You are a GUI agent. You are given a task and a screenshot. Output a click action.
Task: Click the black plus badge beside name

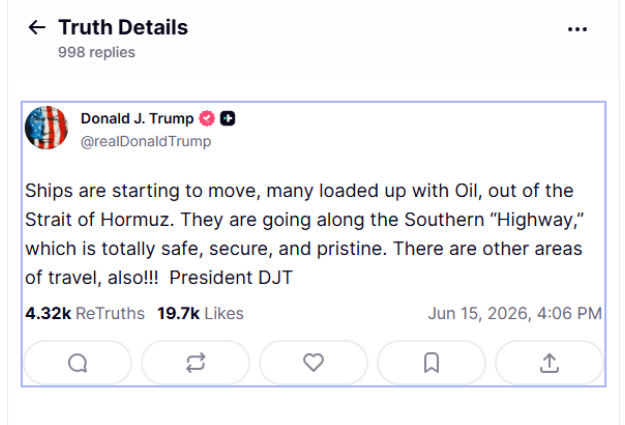[228, 118]
